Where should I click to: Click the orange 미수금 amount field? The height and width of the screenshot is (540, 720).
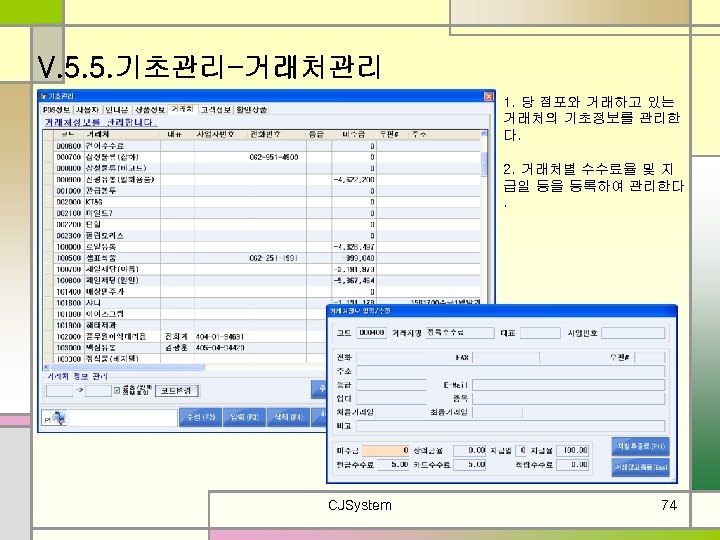point(386,451)
